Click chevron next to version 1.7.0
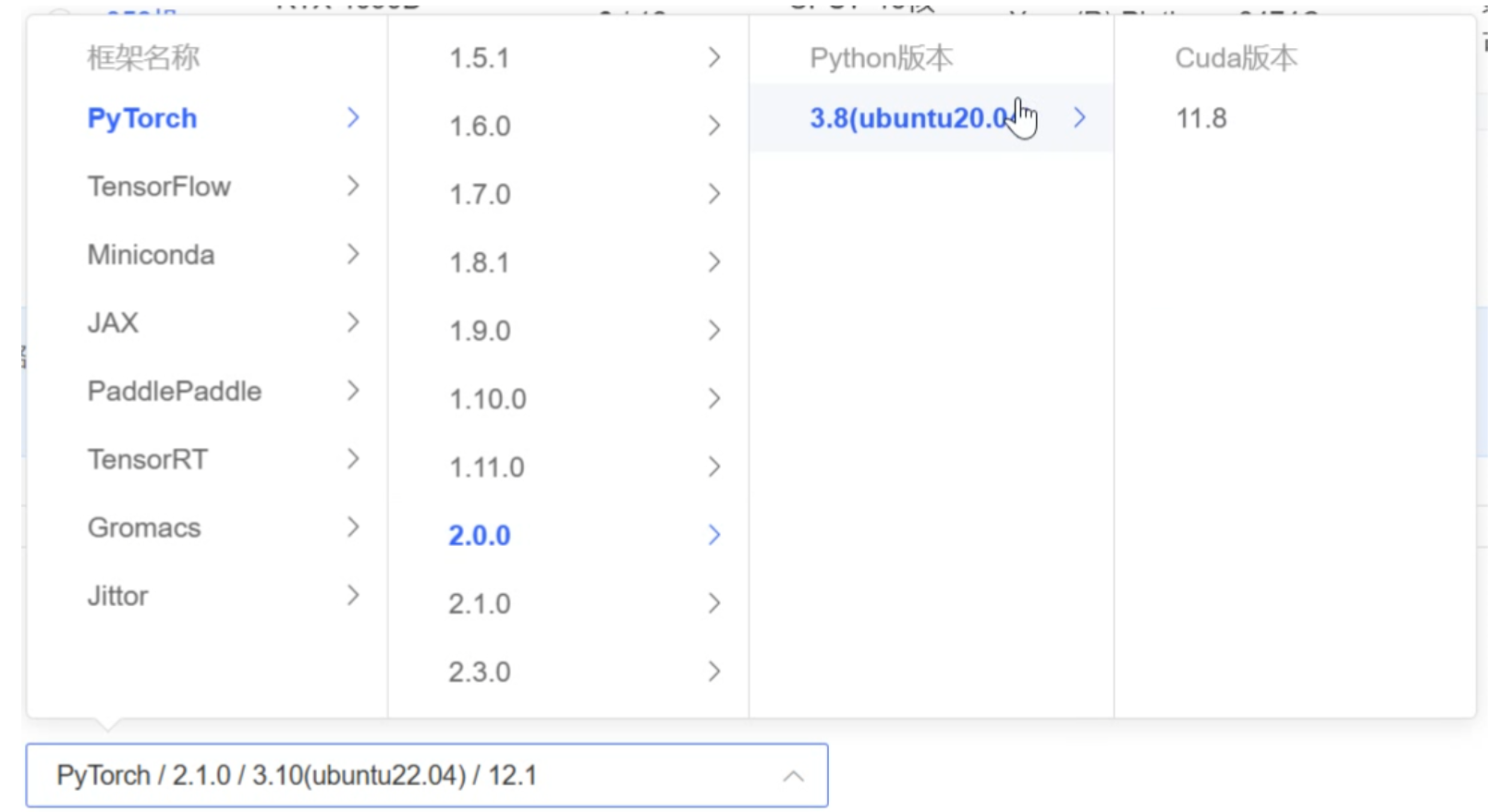This screenshot has height=812, width=1498. pos(714,194)
